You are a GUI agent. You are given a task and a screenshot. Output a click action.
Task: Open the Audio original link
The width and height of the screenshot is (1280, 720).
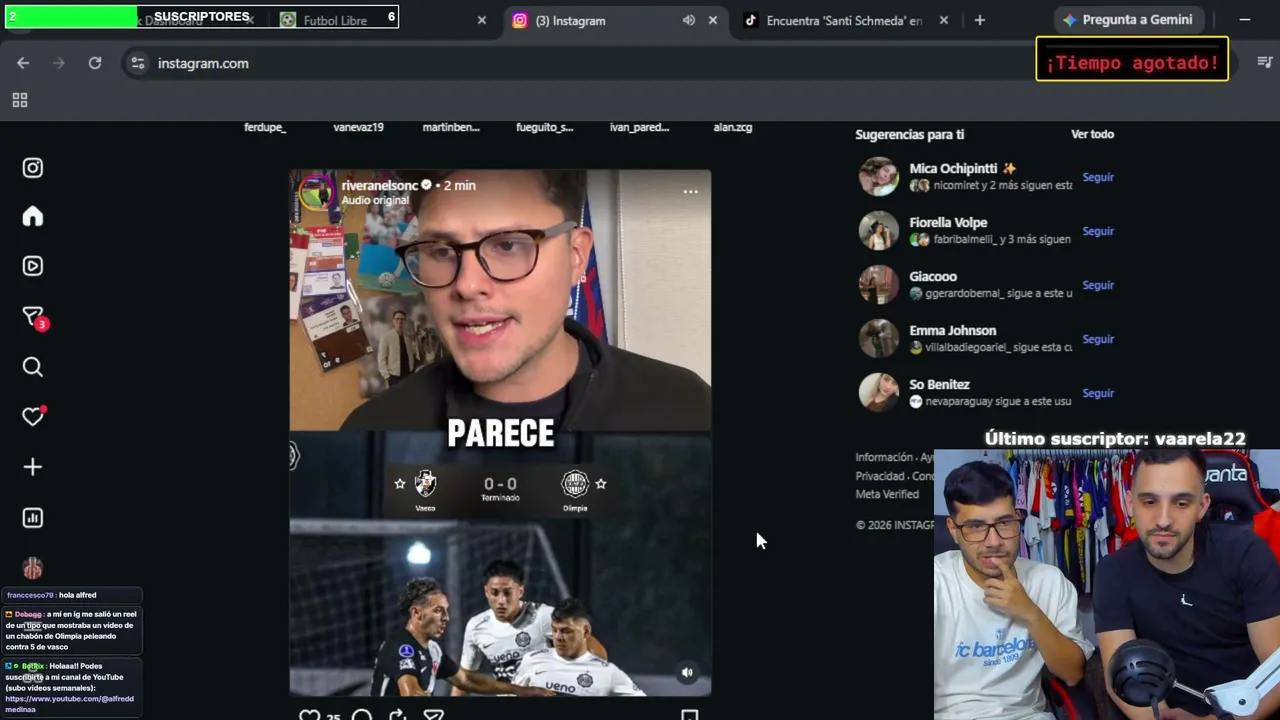(x=375, y=200)
